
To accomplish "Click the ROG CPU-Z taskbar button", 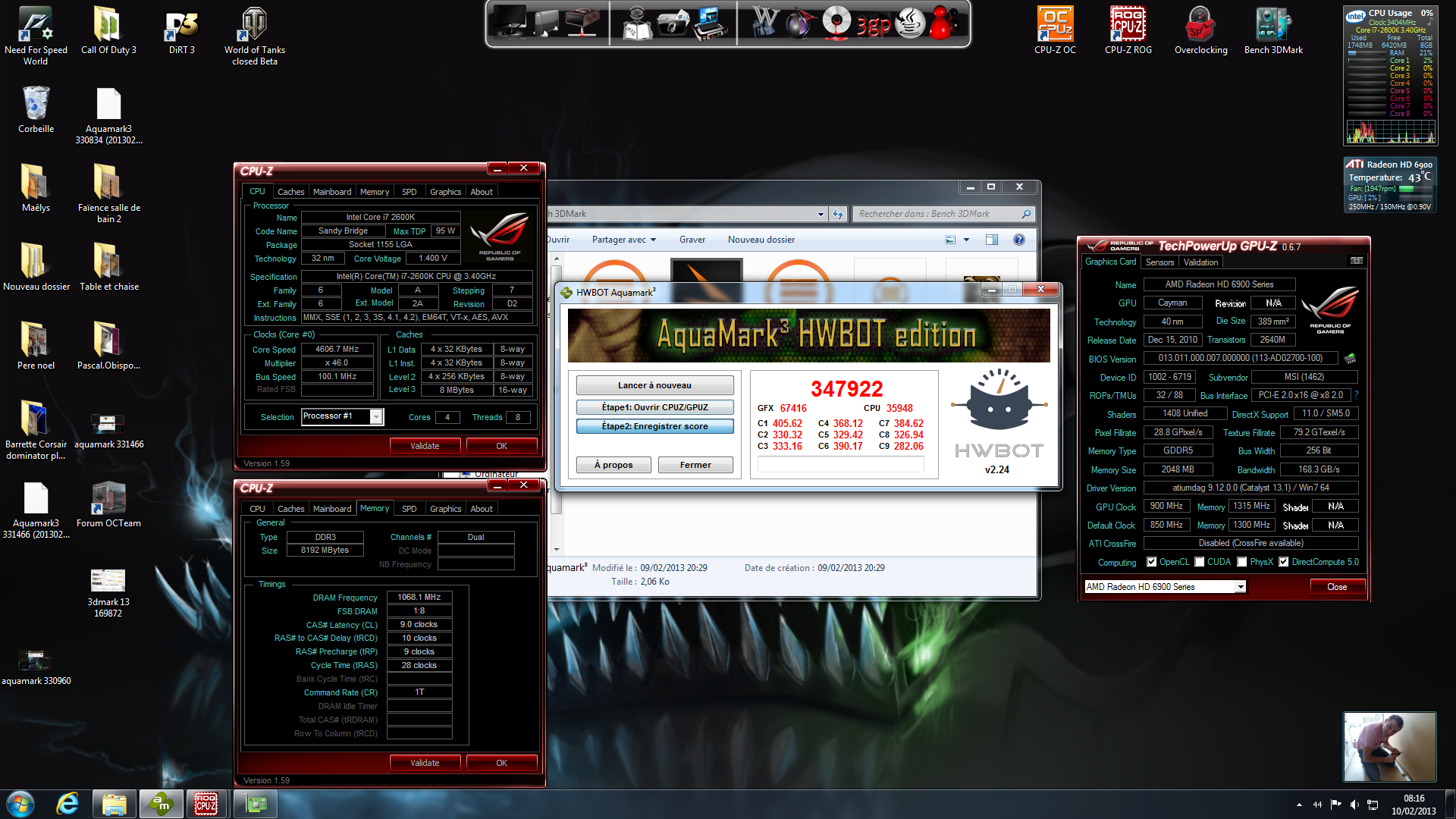I will [206, 804].
